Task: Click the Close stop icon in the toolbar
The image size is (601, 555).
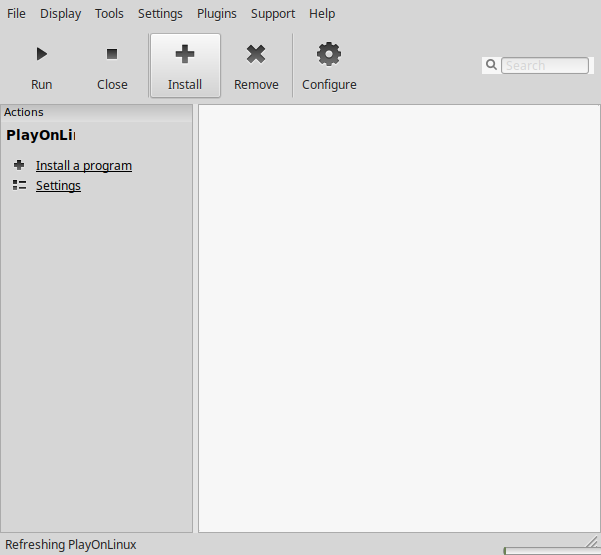Action: (x=112, y=54)
